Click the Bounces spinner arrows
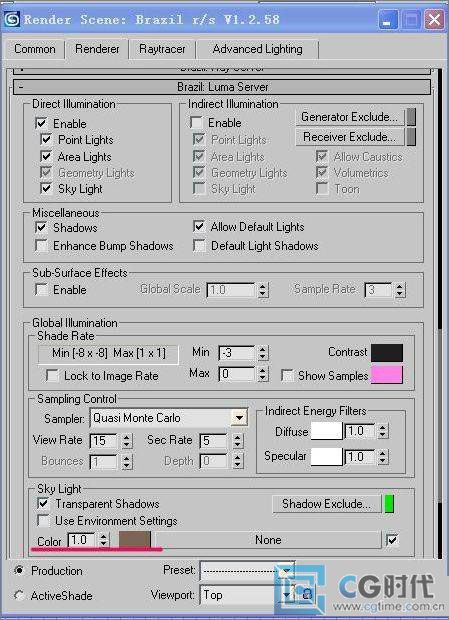The width and height of the screenshot is (449, 620). tap(126, 461)
